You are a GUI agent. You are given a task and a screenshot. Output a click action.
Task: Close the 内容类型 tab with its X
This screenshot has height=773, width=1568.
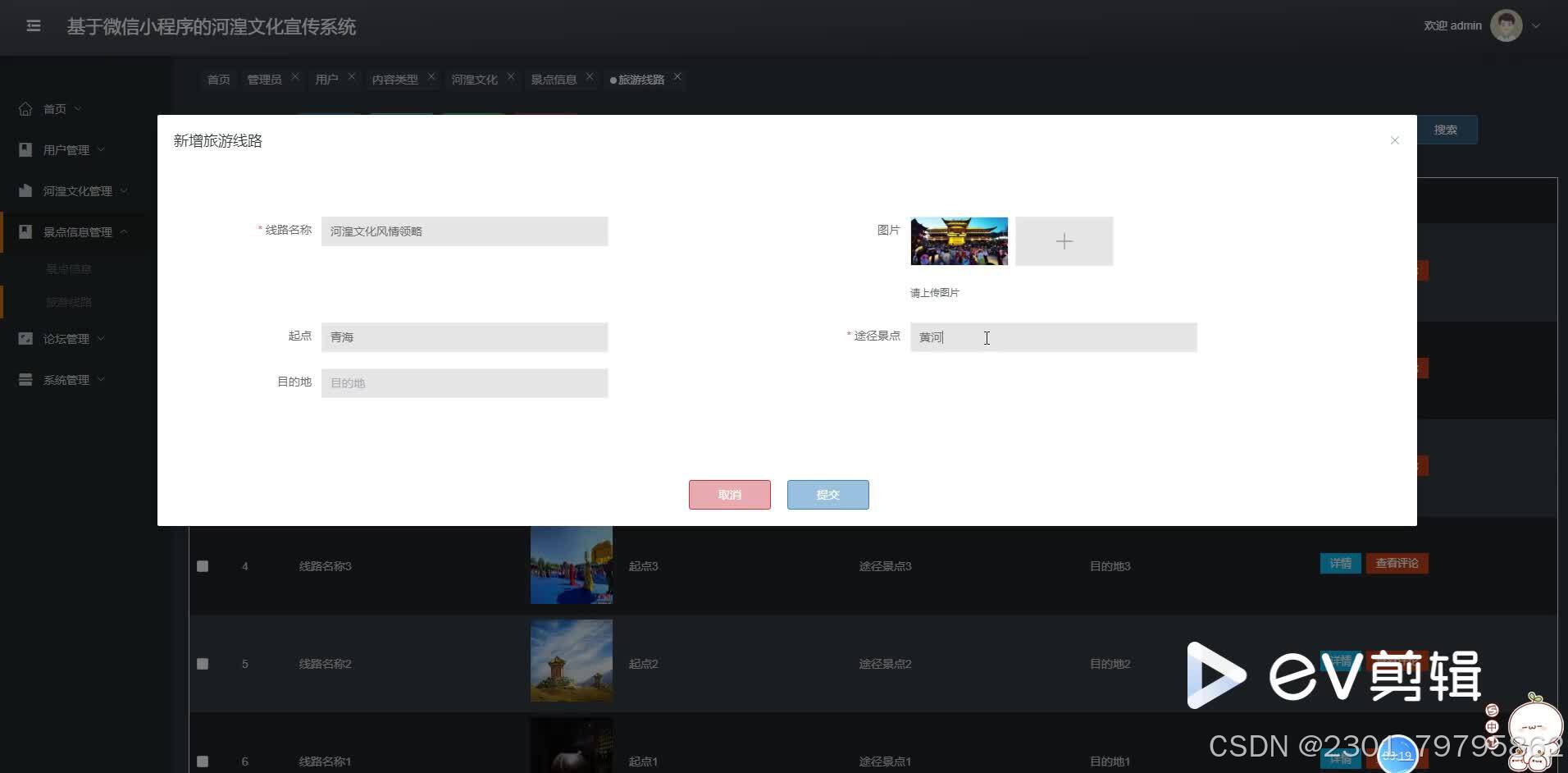point(431,76)
